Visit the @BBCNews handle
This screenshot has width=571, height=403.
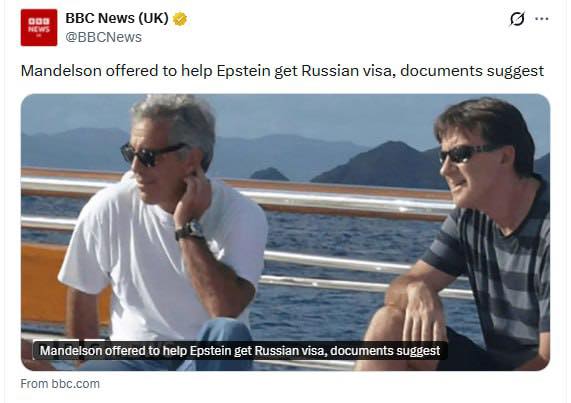(x=103, y=37)
